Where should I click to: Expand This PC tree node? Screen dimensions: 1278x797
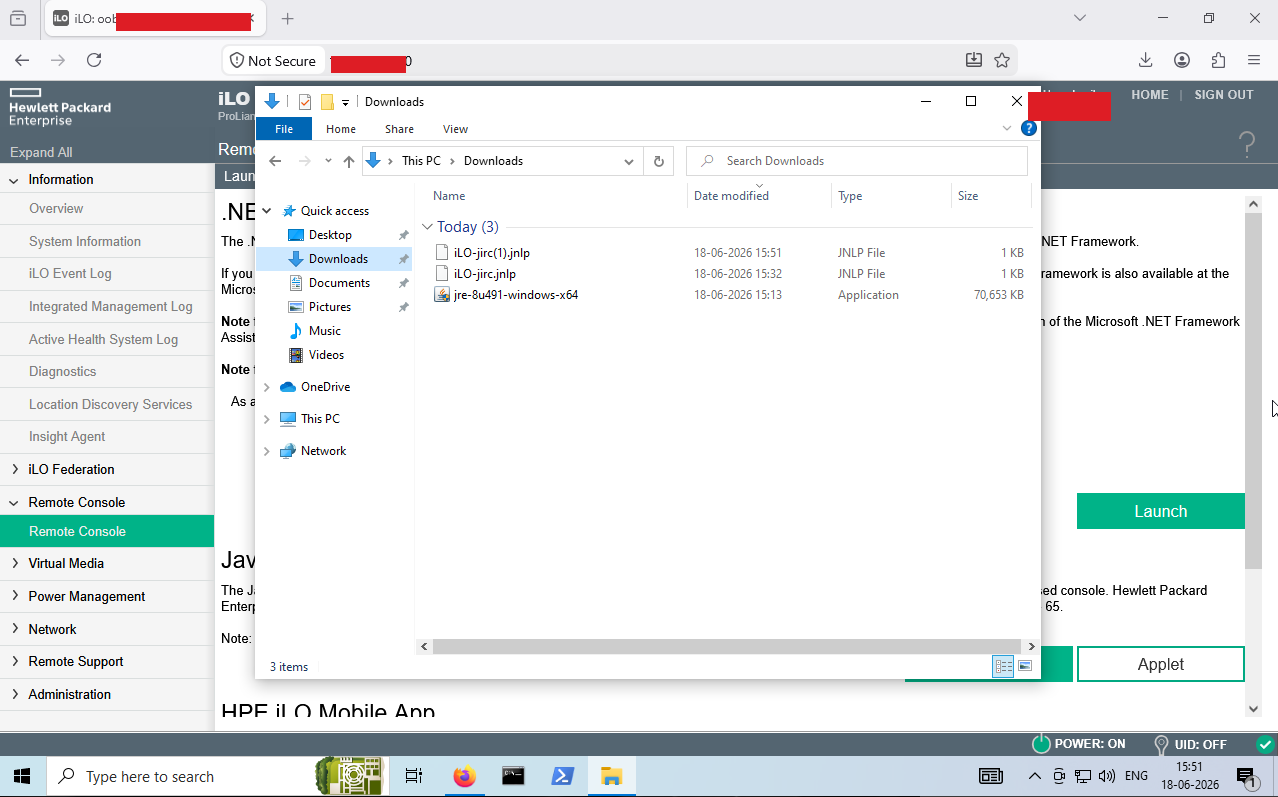coord(266,419)
